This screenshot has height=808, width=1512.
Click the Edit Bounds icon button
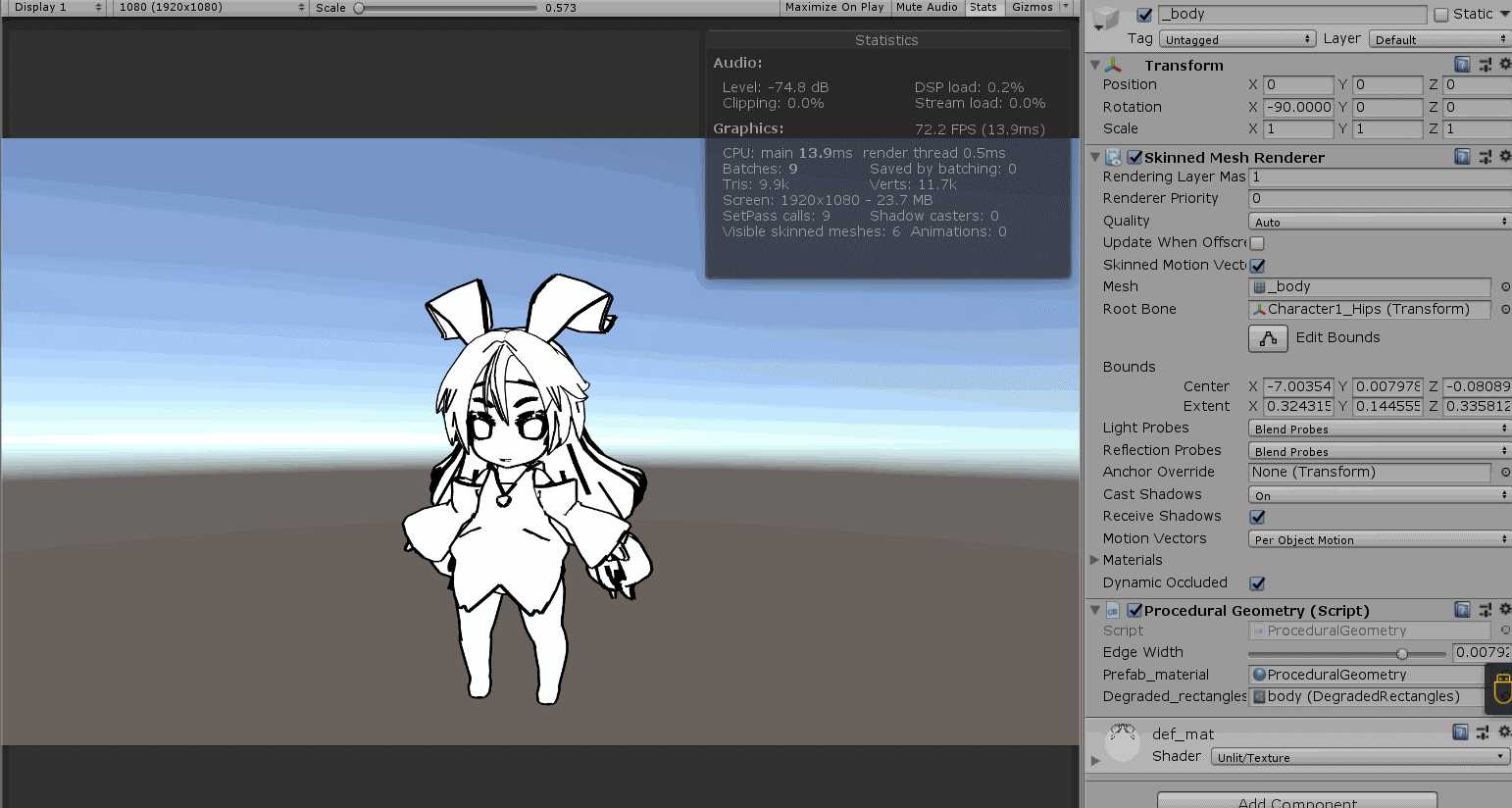[x=1268, y=338]
